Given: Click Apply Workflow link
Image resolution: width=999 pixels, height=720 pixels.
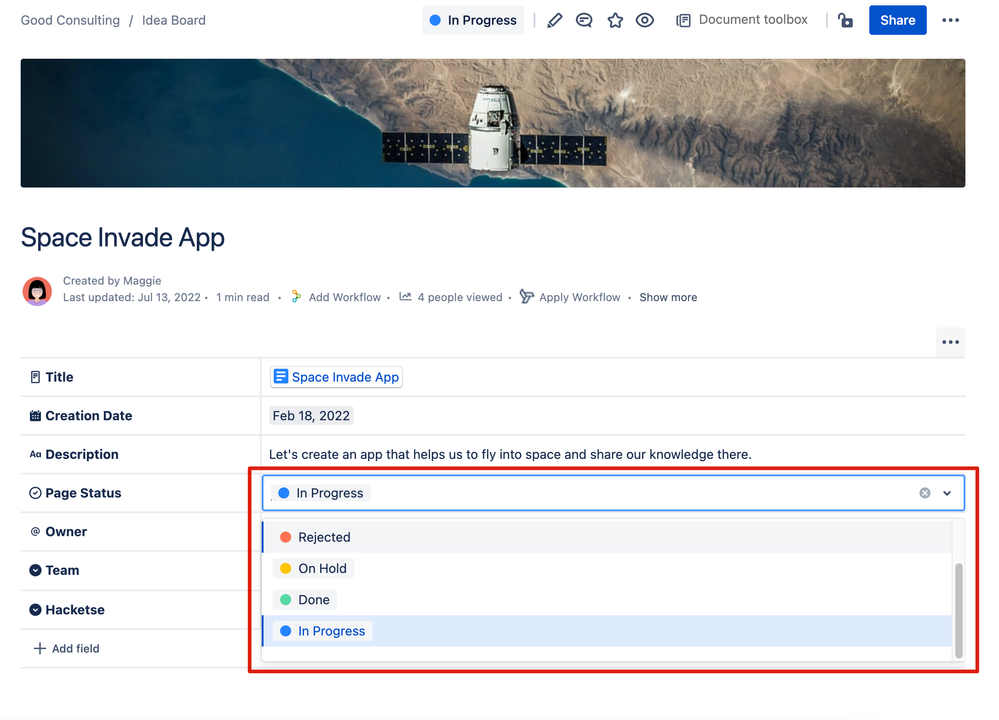Looking at the screenshot, I should tap(579, 298).
